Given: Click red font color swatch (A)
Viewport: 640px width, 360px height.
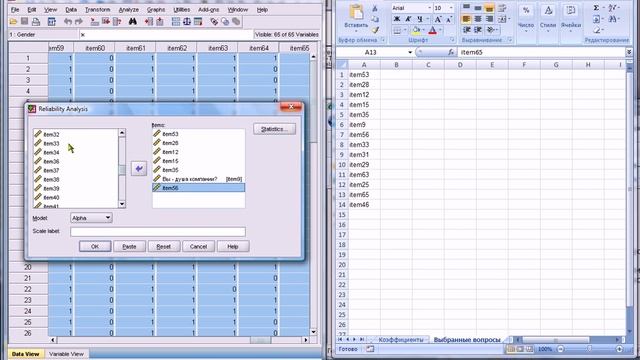Looking at the screenshot, I should [x=433, y=30].
